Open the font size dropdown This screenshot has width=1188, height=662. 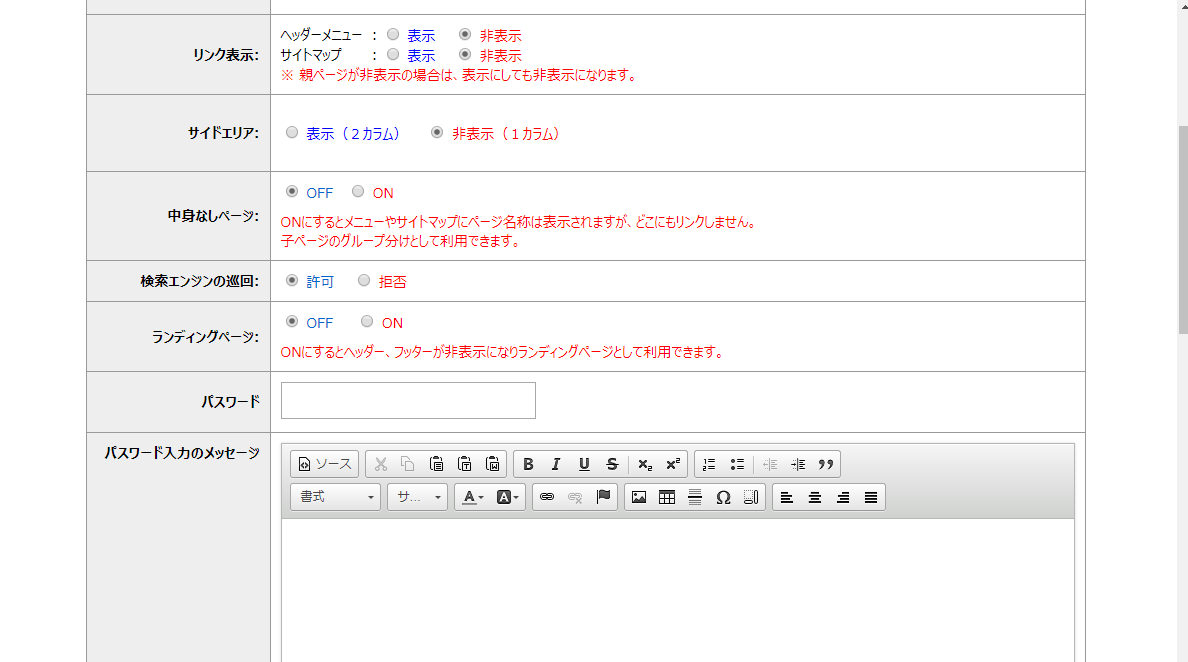[x=417, y=497]
